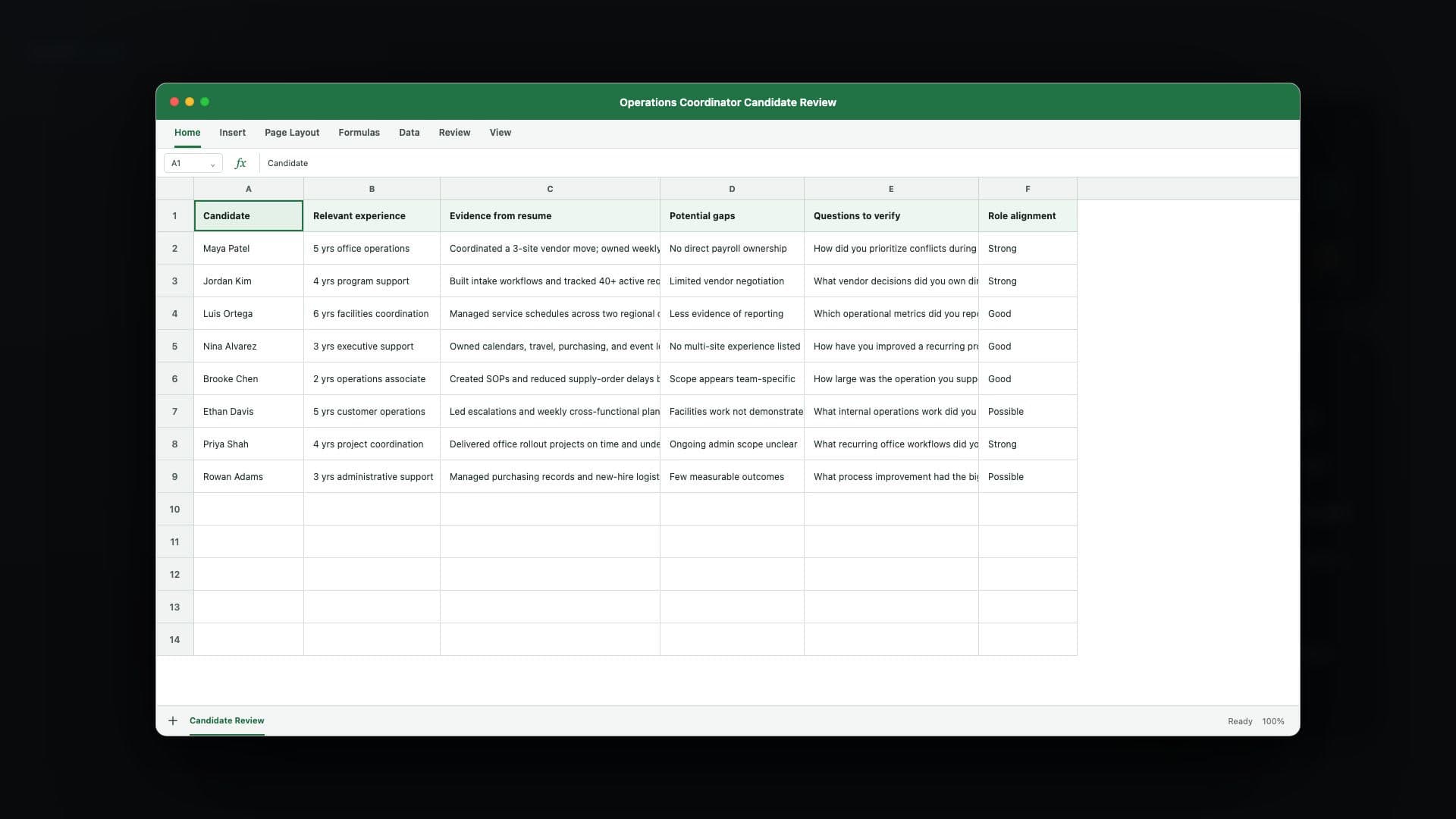Select the Few measurable outcomes cell
This screenshot has height=819, width=1456.
point(732,477)
